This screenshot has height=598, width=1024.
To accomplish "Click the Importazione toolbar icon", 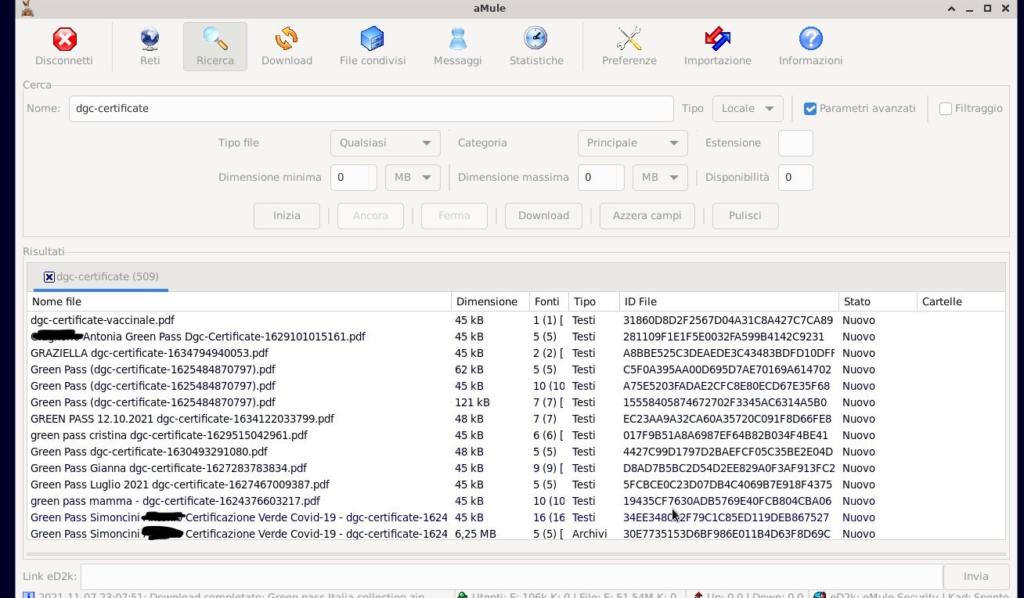I will click(x=717, y=46).
